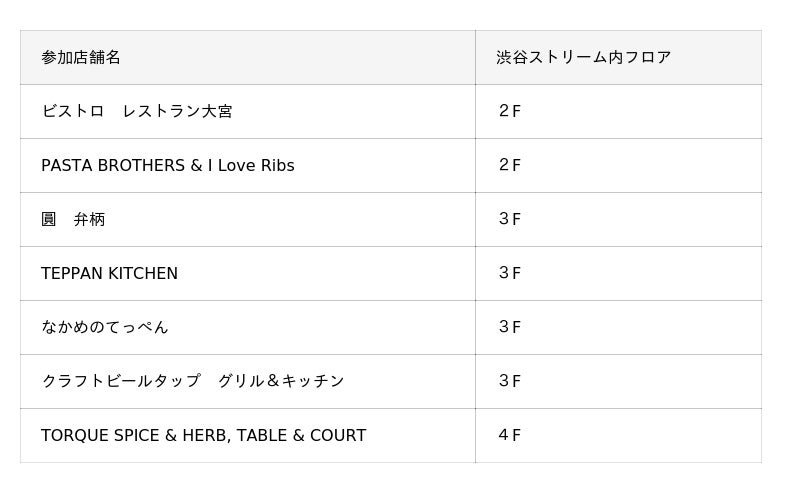Click the 3F cell for なかめのてっぺん
The image size is (800, 493).
coord(509,327)
